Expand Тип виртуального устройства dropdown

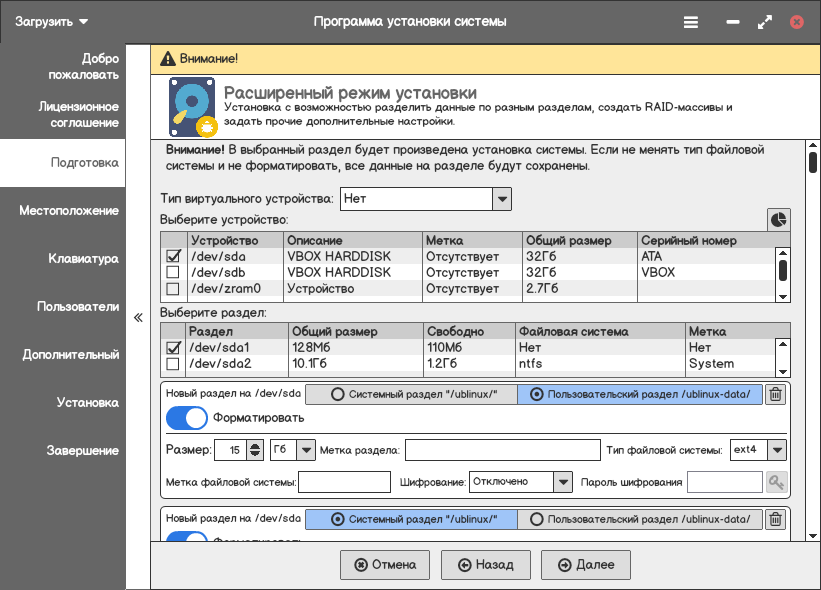coord(502,199)
